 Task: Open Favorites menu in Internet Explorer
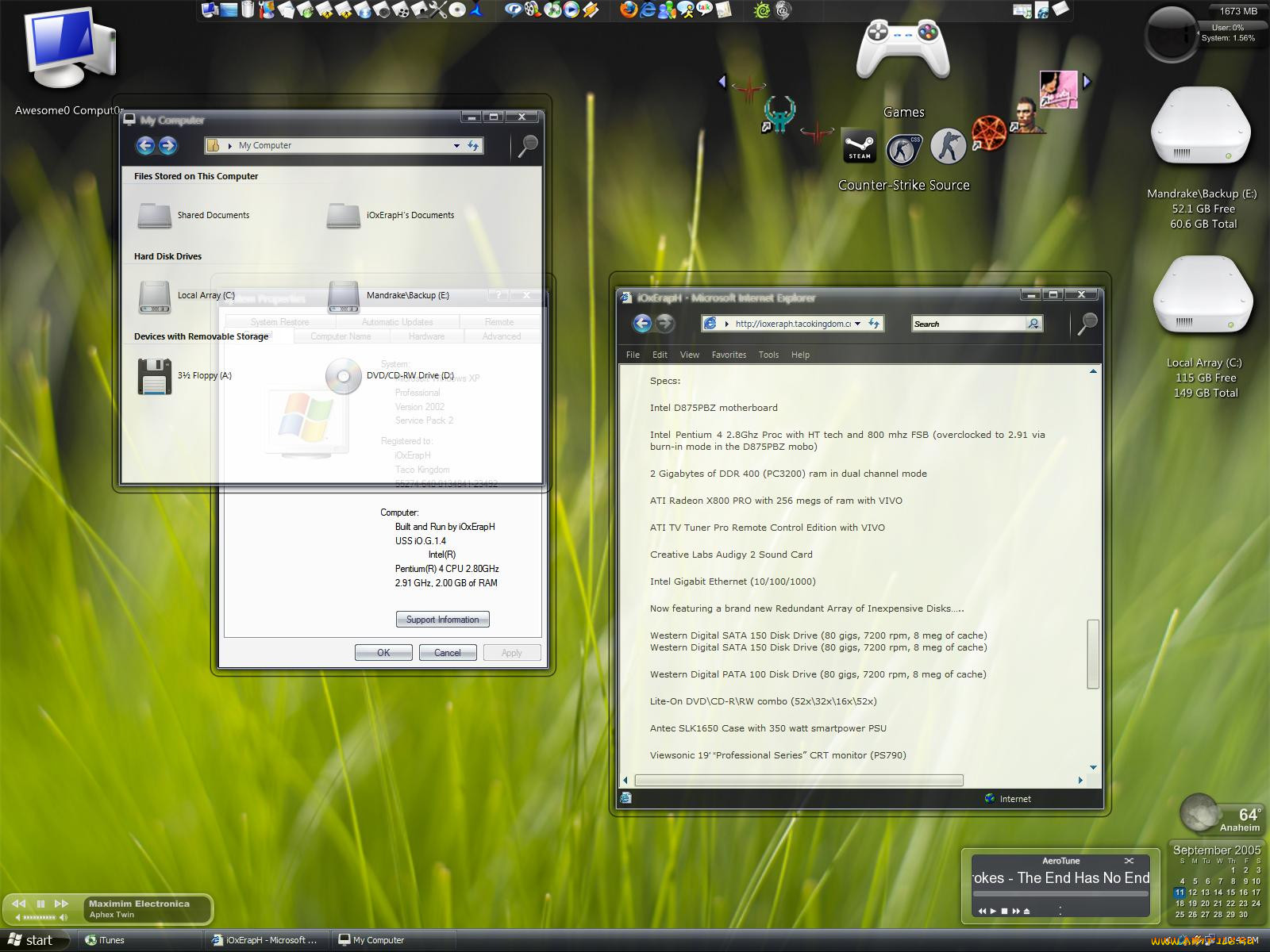click(x=729, y=355)
